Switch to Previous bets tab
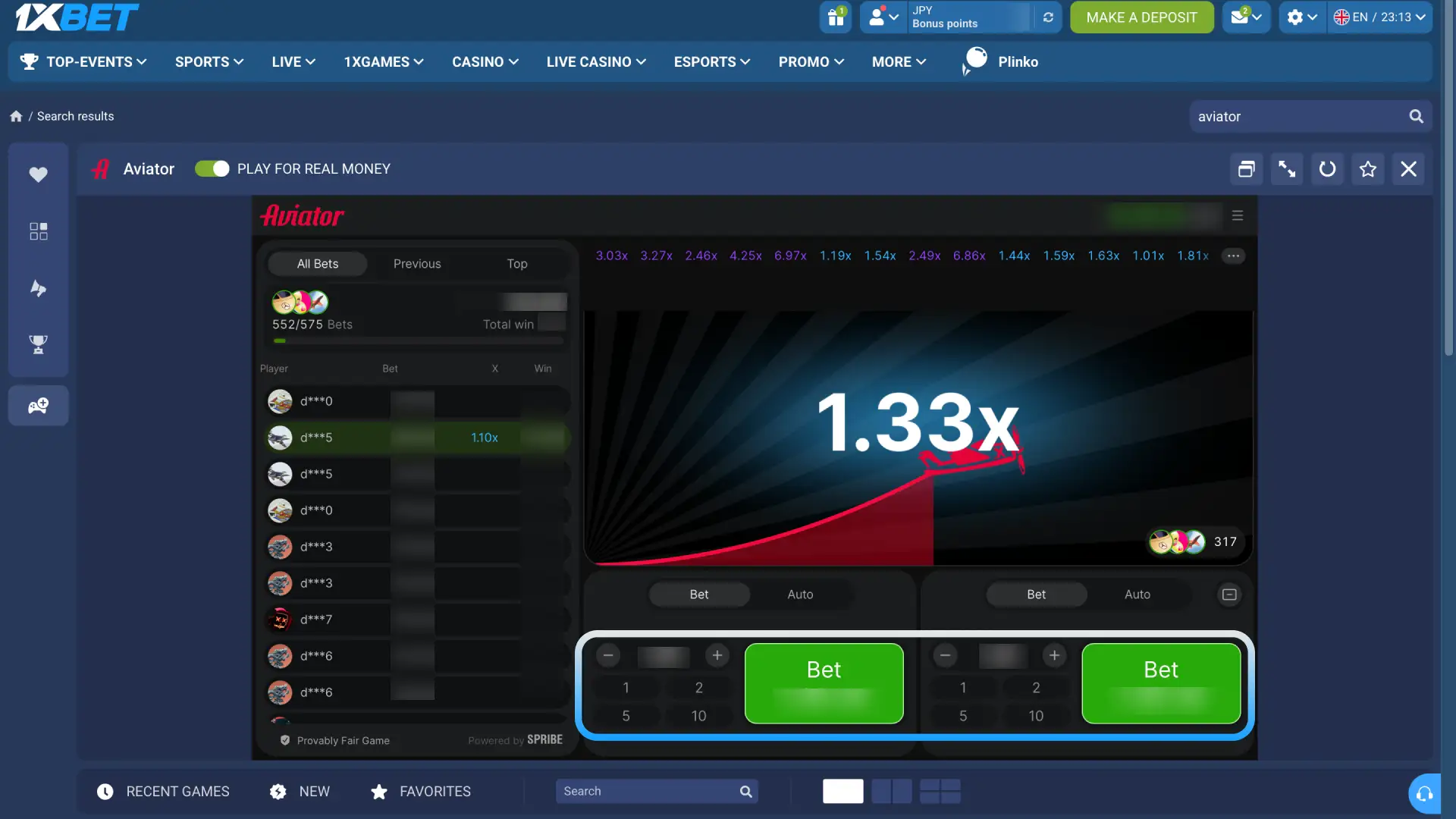Viewport: 1456px width, 819px height. pyautogui.click(x=417, y=264)
